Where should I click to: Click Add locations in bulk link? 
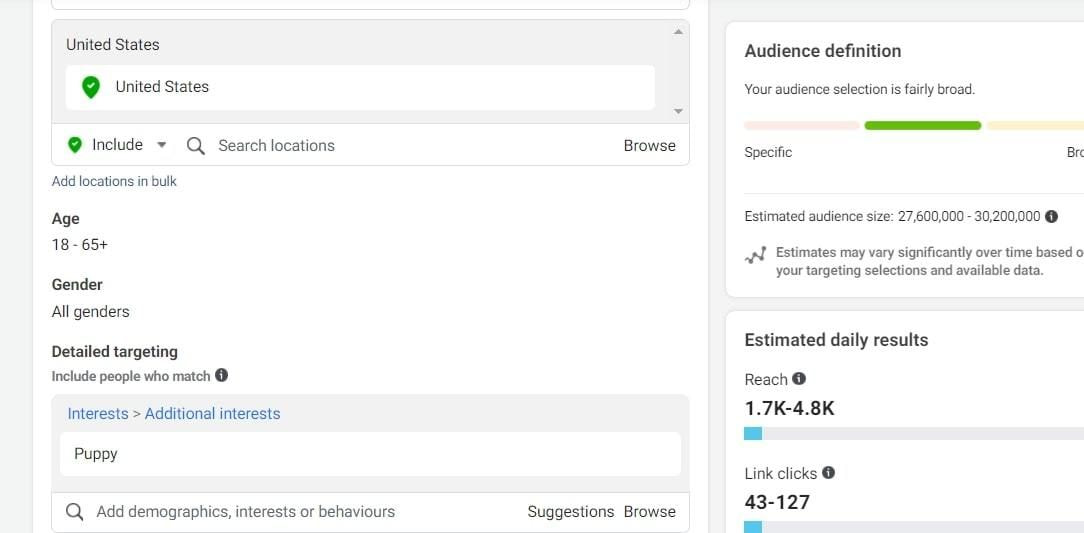114,181
